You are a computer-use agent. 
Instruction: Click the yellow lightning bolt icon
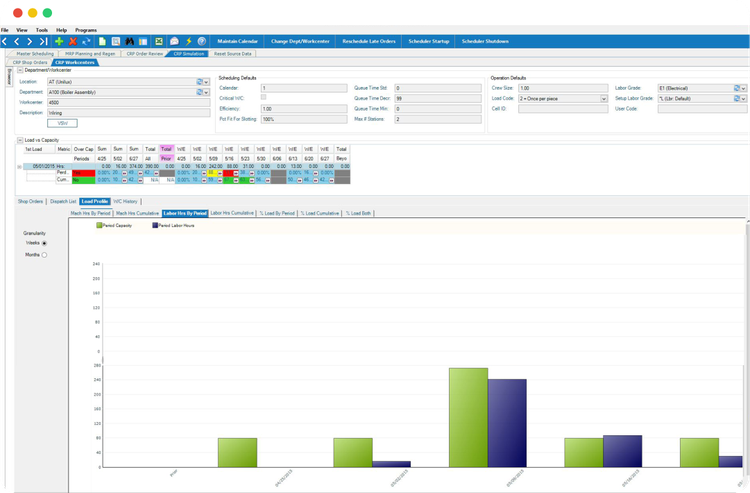click(x=189, y=41)
